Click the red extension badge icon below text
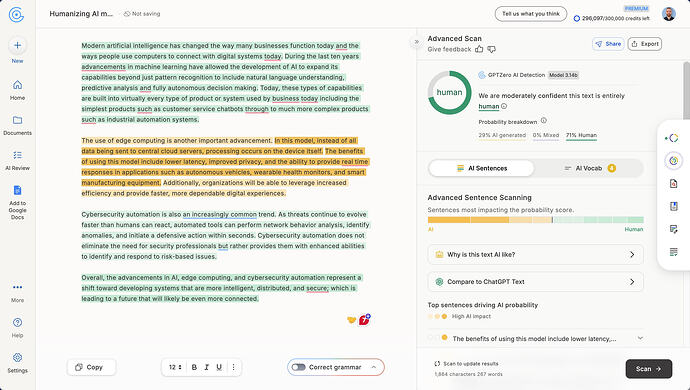The height and width of the screenshot is (390, 690). coord(364,320)
